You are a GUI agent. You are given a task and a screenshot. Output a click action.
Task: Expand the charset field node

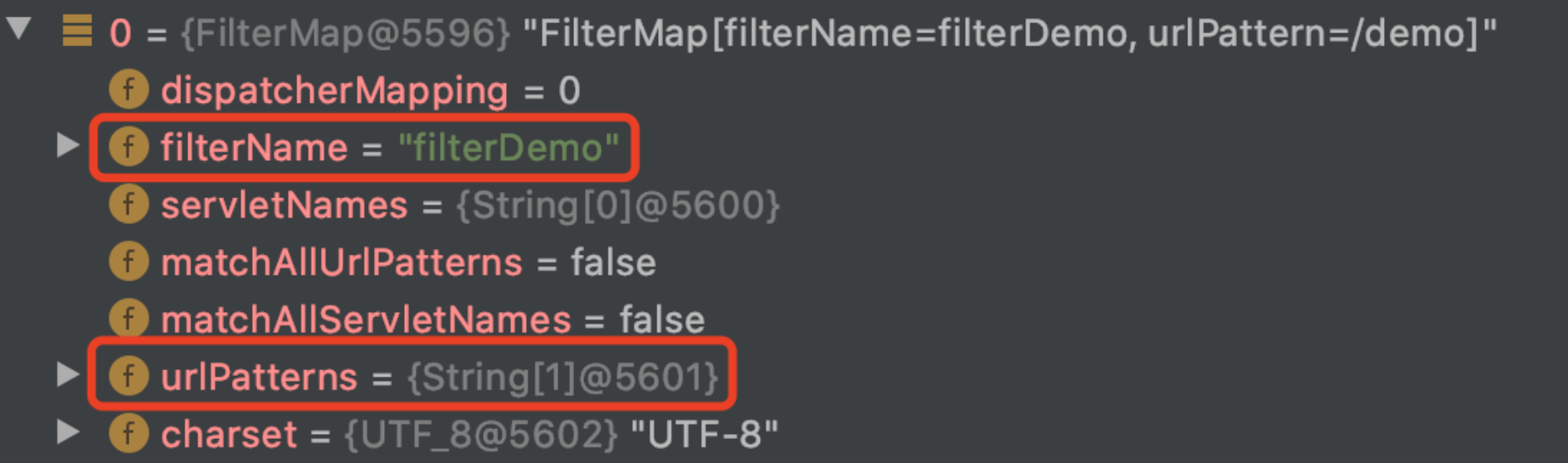[68, 432]
